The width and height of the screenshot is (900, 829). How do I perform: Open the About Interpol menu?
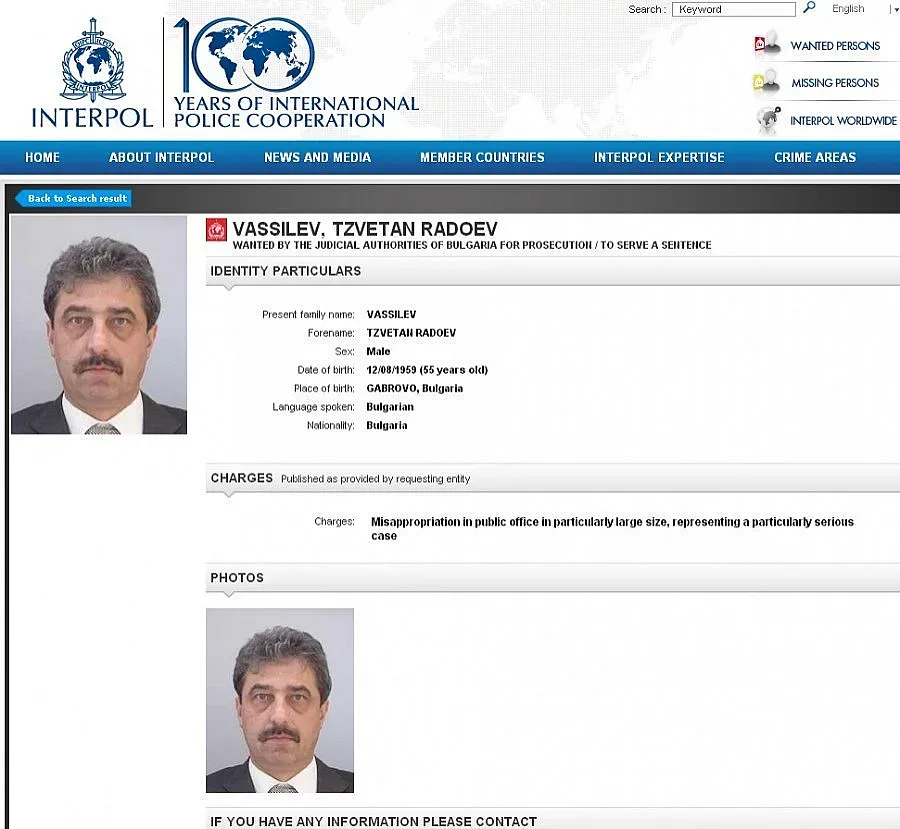[x=161, y=157]
